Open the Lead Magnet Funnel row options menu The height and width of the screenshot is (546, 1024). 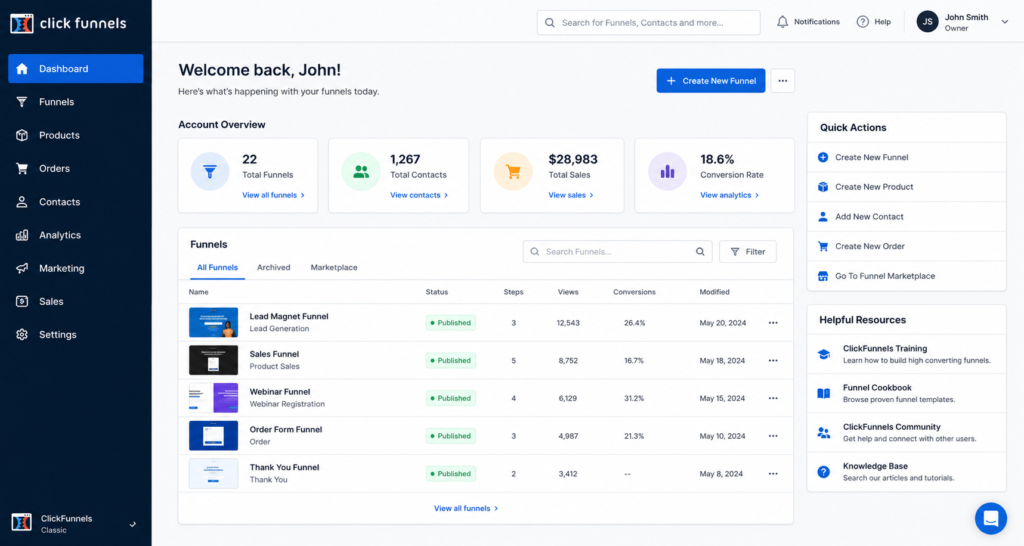[x=773, y=323]
